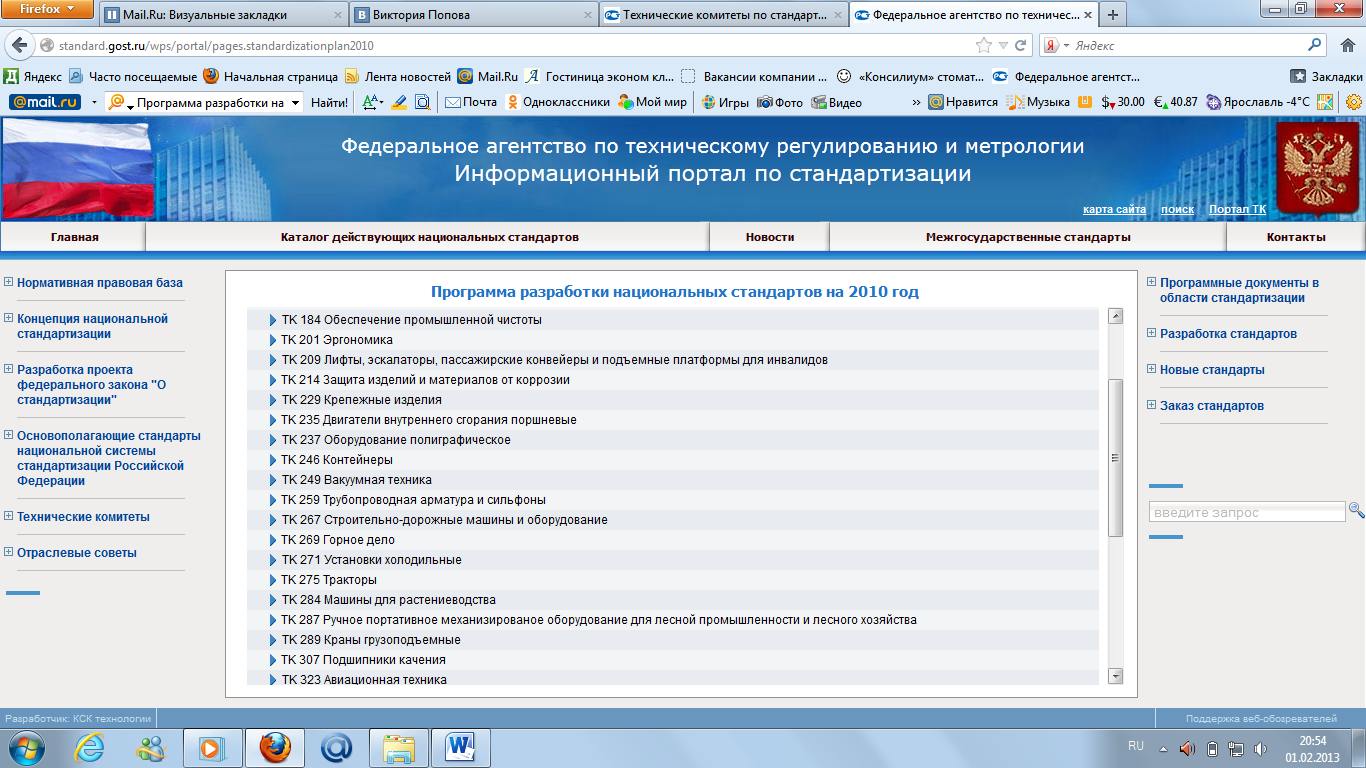Screen dimensions: 1366x768
Task: Click the bookmark star in address bar
Action: (x=984, y=46)
